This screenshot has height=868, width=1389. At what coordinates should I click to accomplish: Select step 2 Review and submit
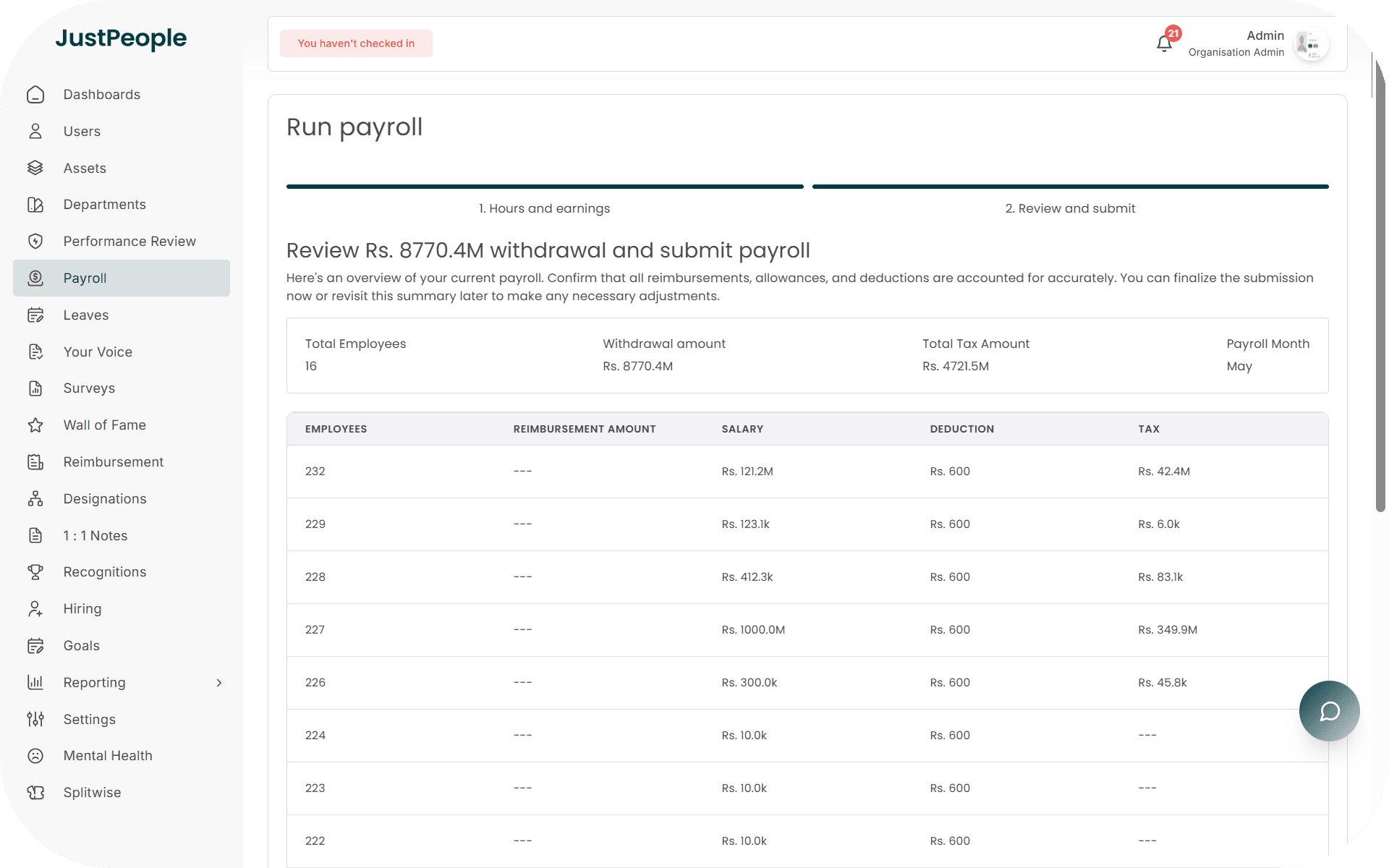[x=1070, y=208]
